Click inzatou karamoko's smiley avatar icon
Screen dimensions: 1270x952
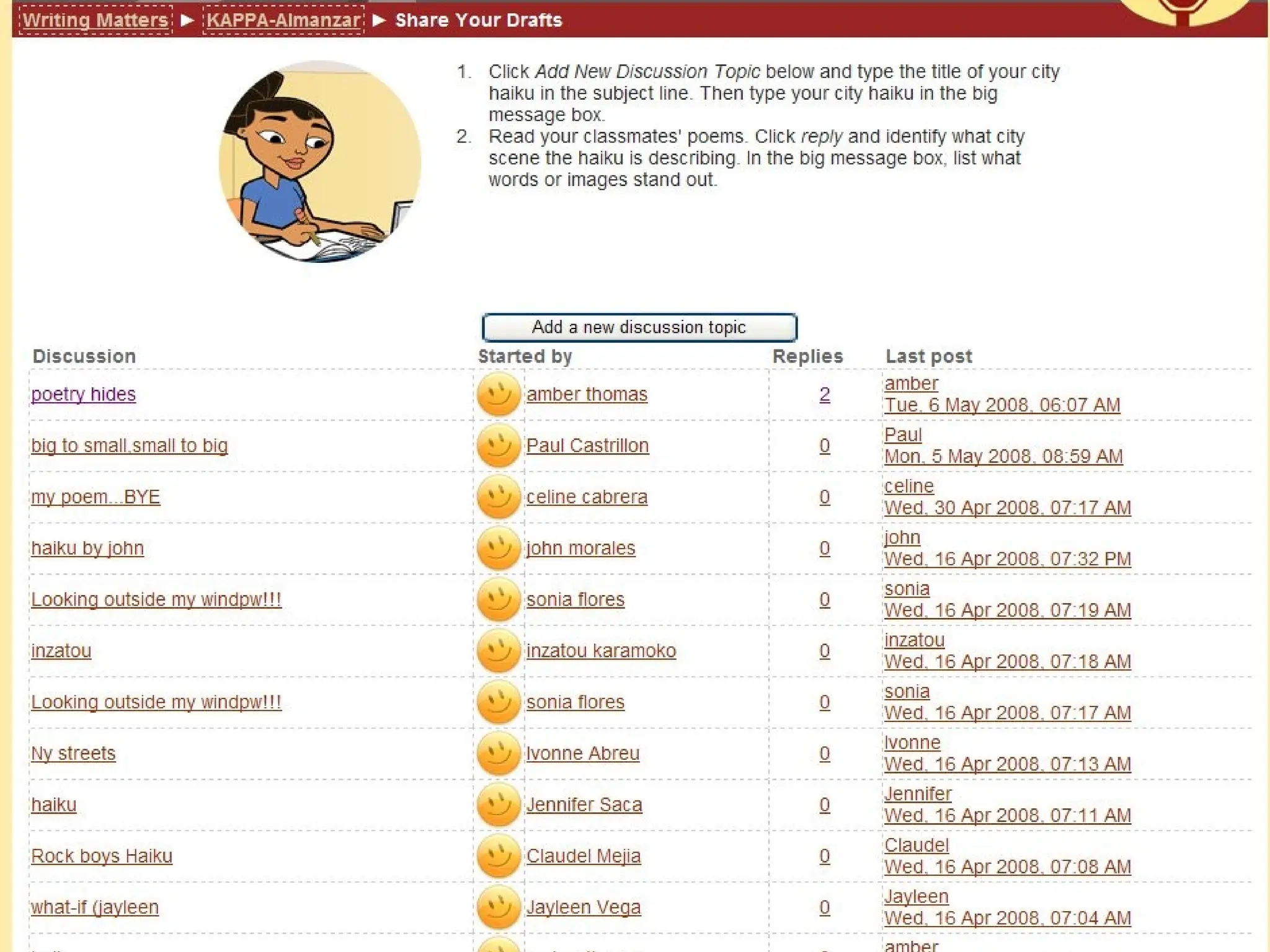[498, 651]
